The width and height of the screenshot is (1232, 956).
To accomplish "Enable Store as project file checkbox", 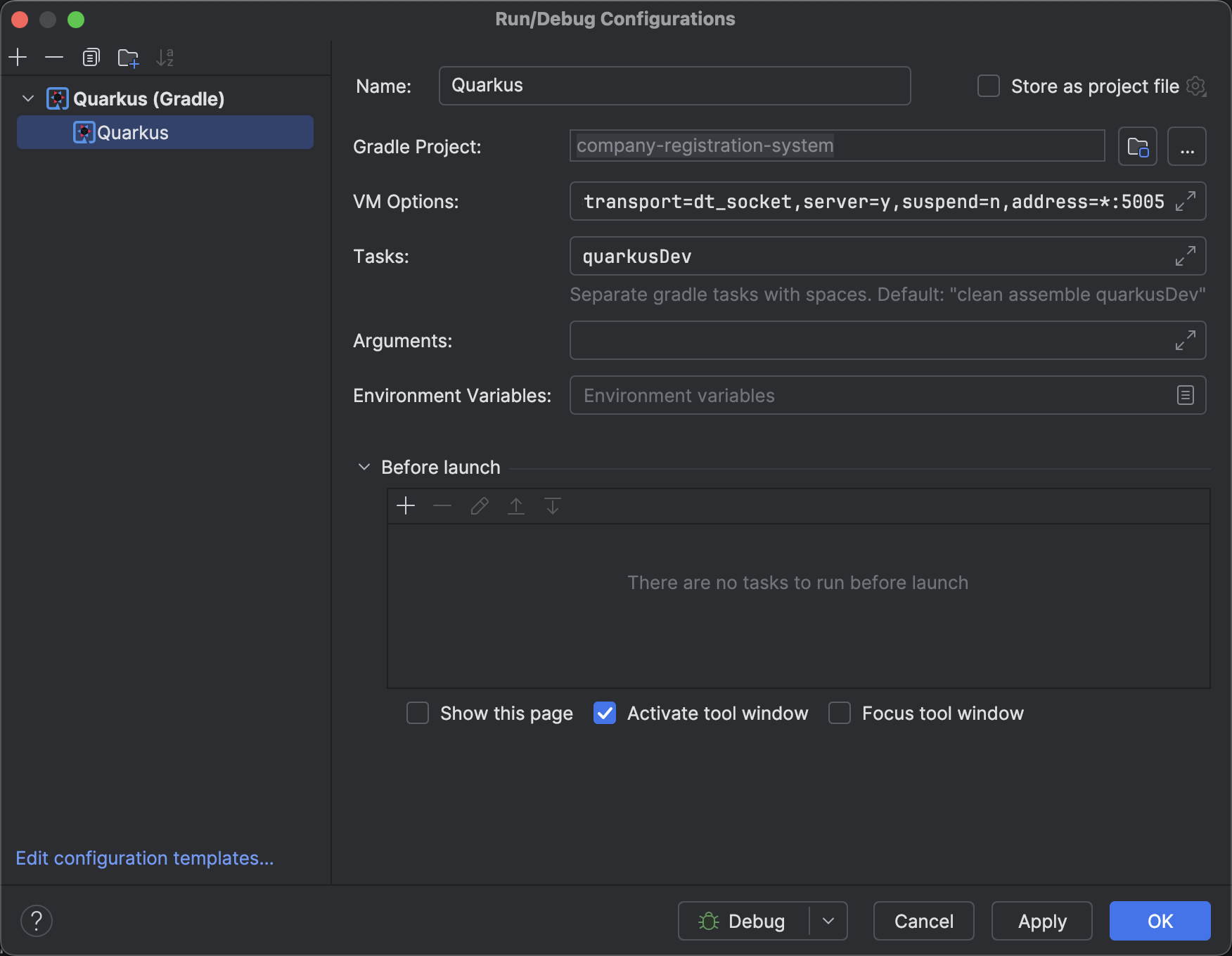I will click(x=989, y=86).
